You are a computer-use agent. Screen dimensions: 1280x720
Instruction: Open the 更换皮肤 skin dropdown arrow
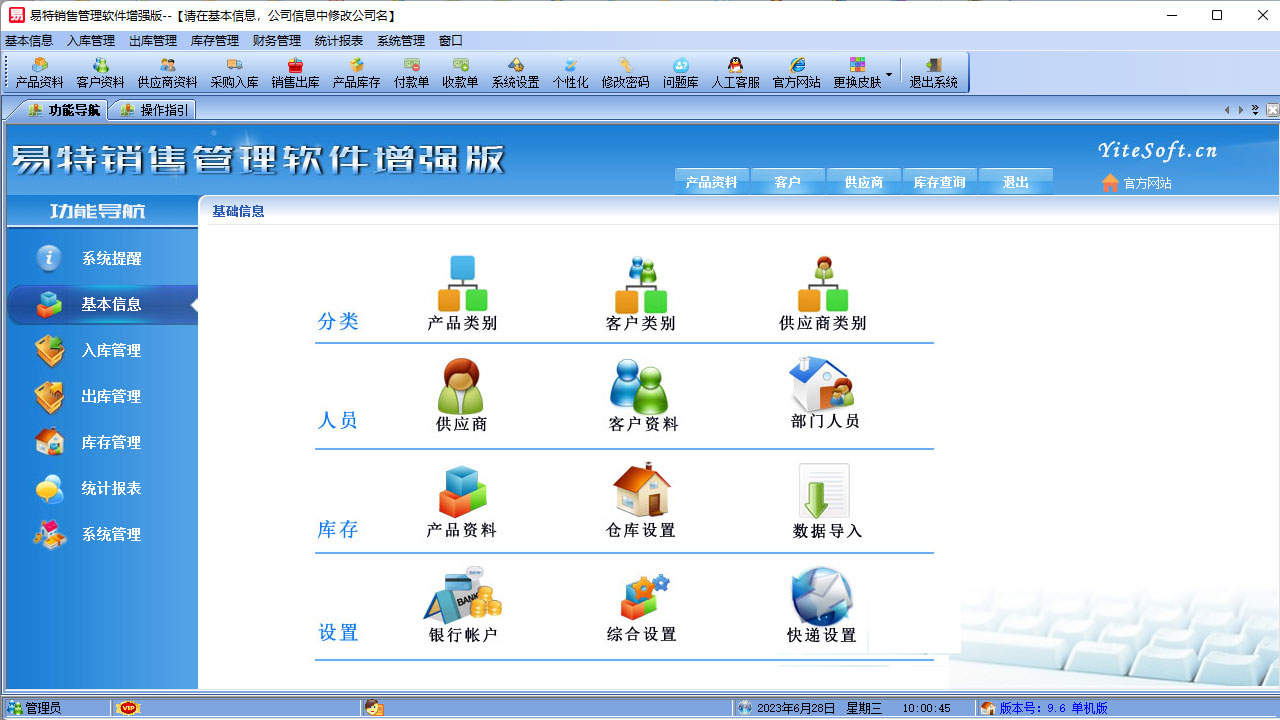coord(888,74)
